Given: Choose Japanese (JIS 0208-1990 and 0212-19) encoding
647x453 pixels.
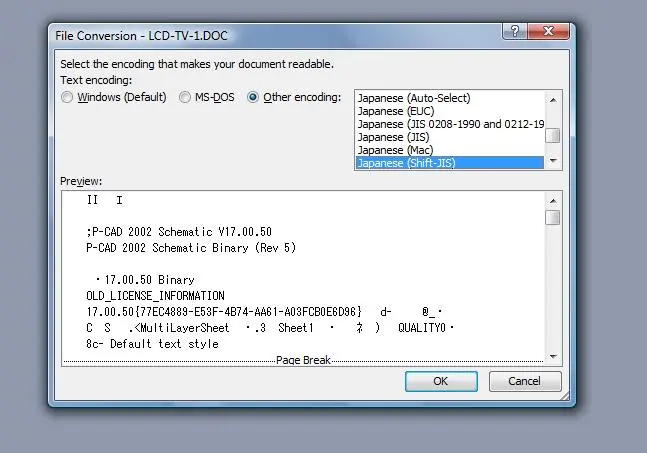Looking at the screenshot, I should [x=449, y=124].
